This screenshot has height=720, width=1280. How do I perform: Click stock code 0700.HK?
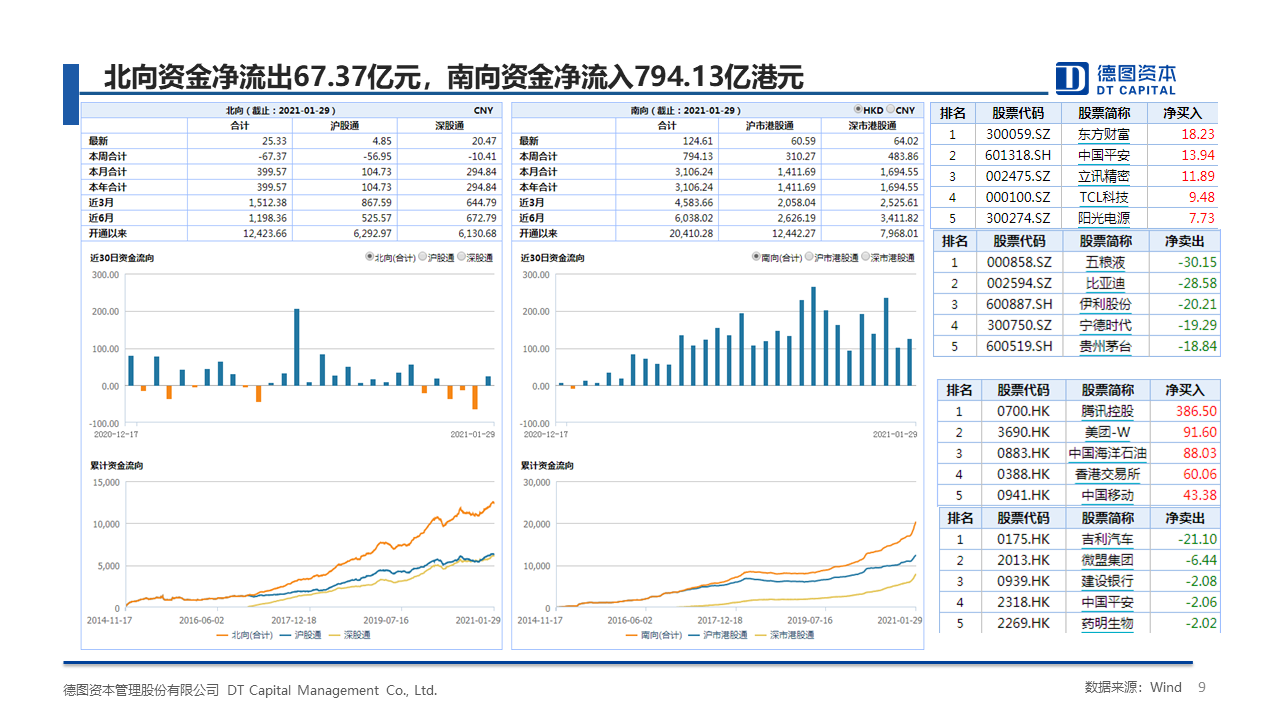(x=1023, y=411)
